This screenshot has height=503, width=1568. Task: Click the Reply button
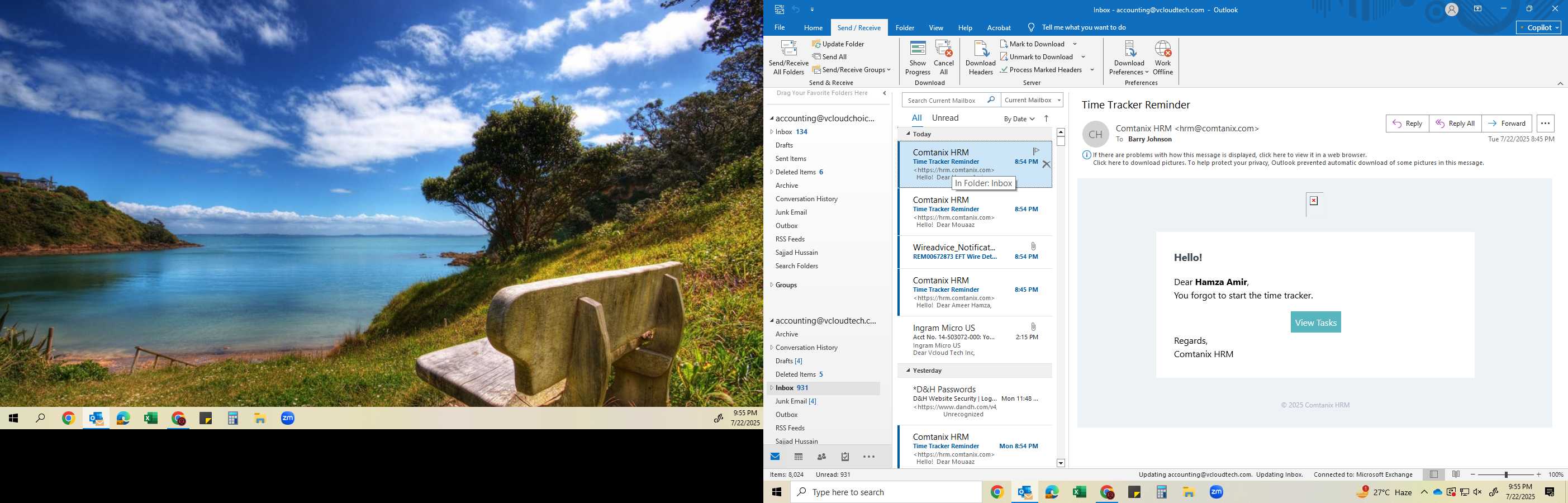[1407, 123]
